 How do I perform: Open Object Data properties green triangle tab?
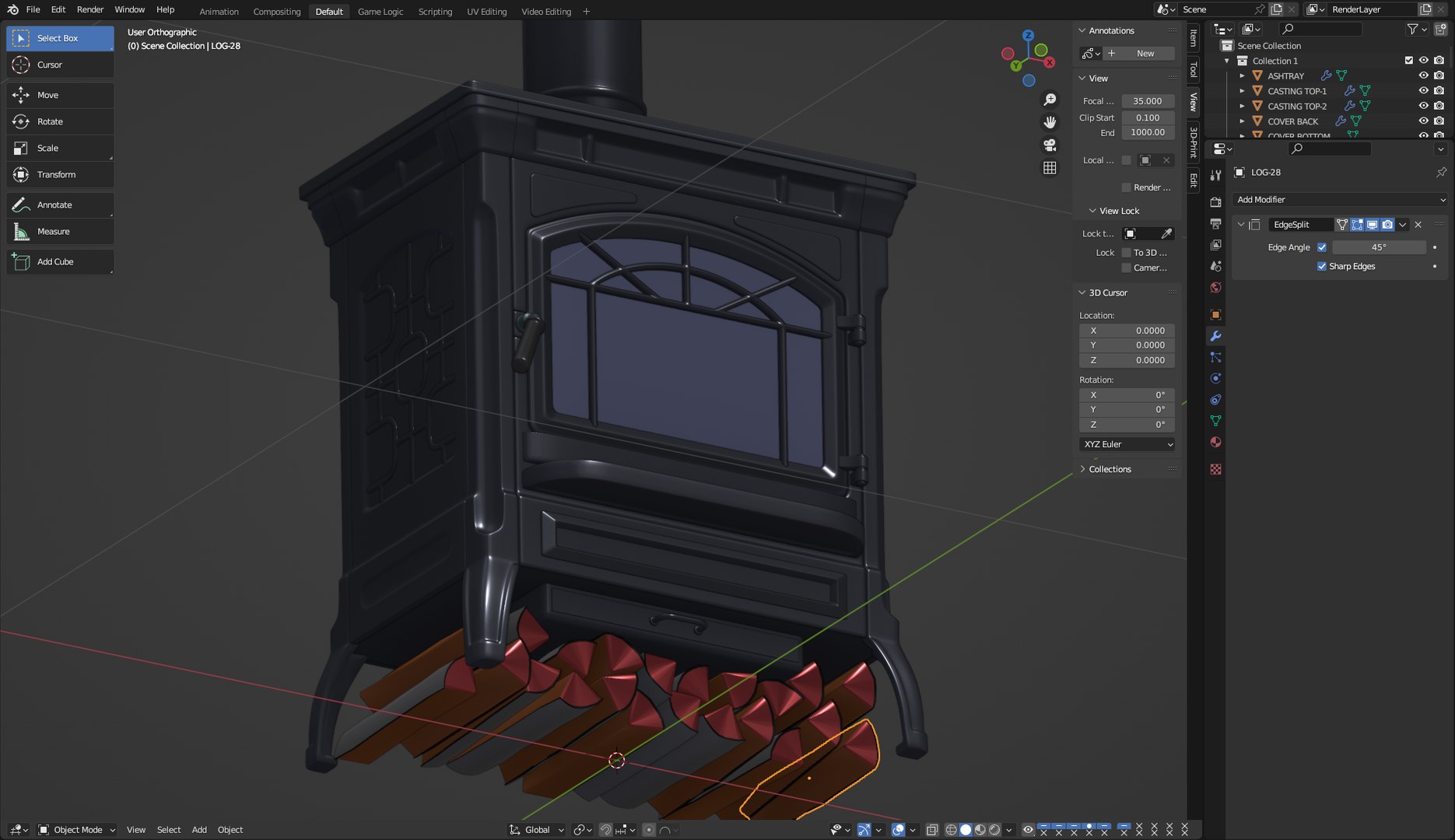pos(1215,421)
